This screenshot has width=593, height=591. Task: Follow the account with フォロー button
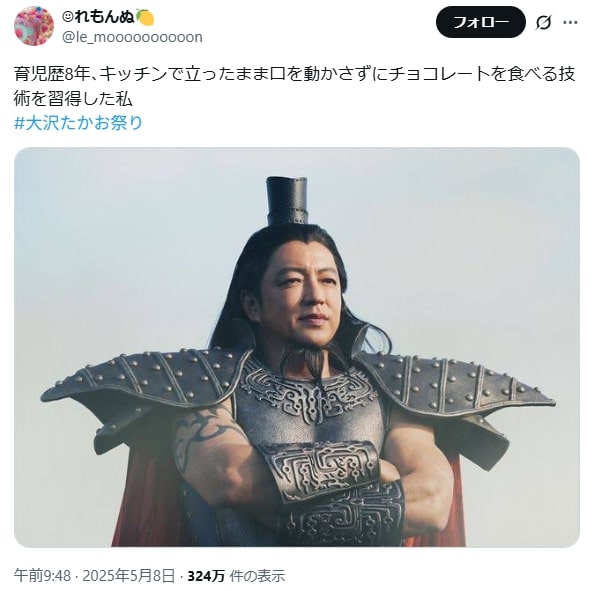[x=481, y=22]
